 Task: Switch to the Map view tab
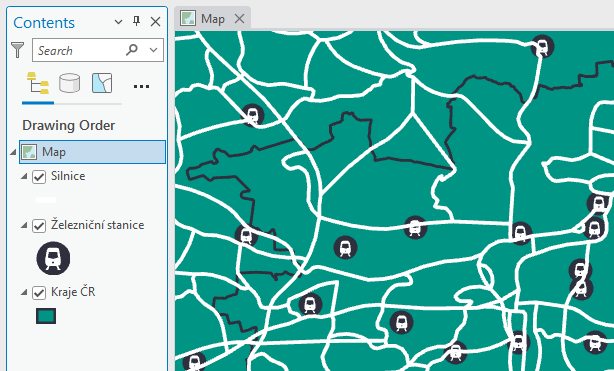click(213, 19)
